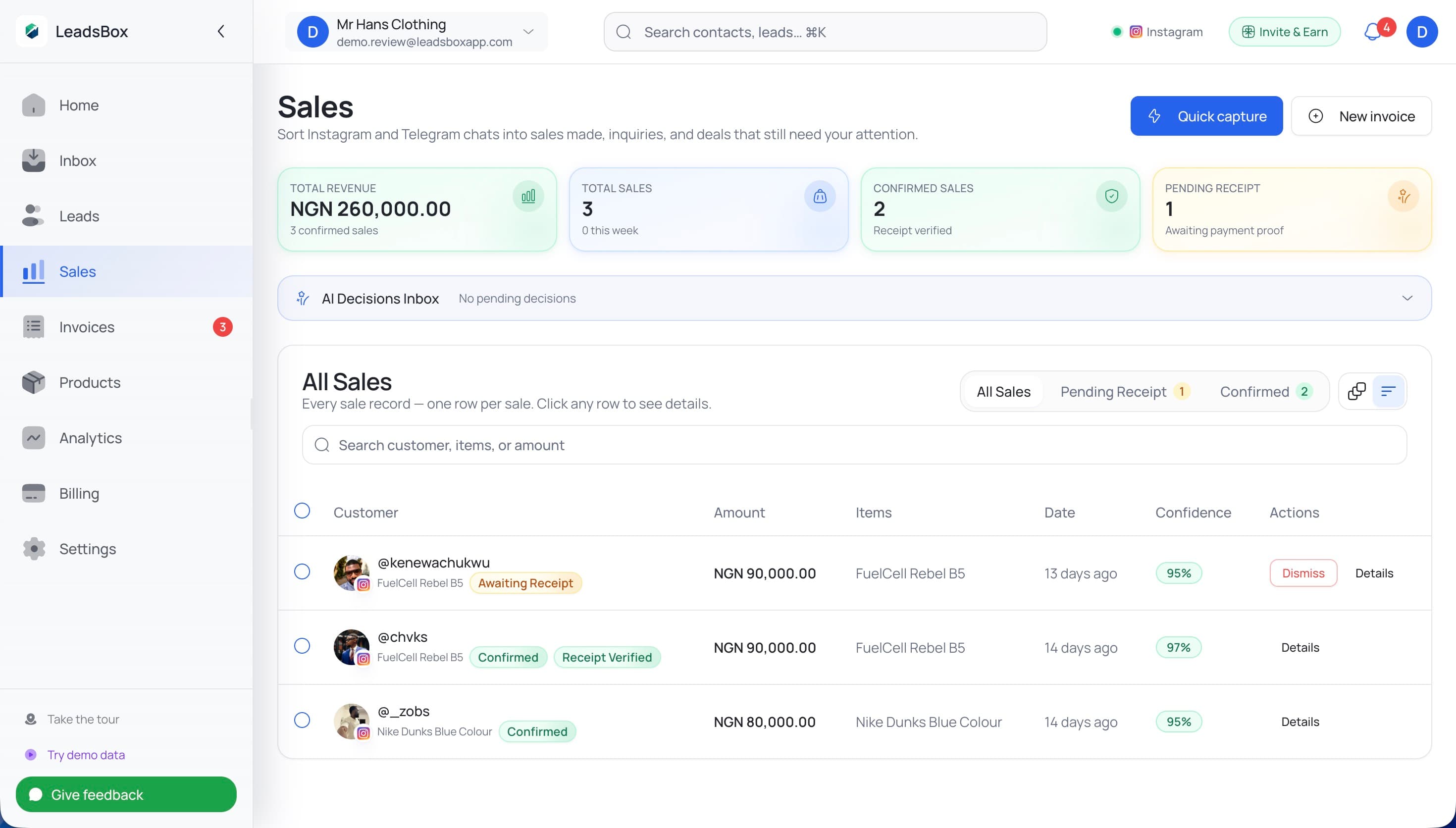Click the Pending Receipt sparkle icon
Viewport: 1456px width, 828px height.
coord(1403,196)
